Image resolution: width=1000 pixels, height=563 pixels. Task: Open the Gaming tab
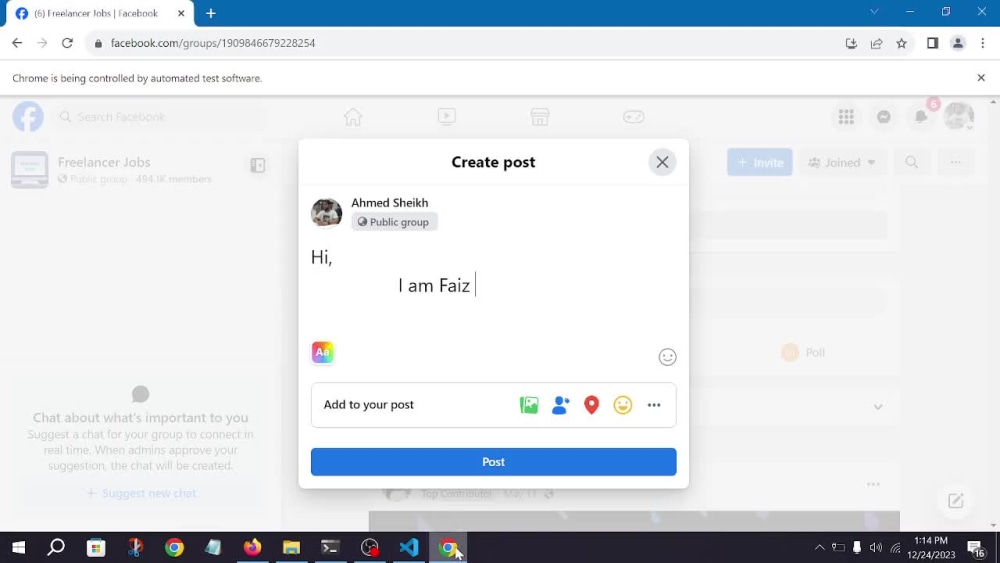[x=633, y=117]
